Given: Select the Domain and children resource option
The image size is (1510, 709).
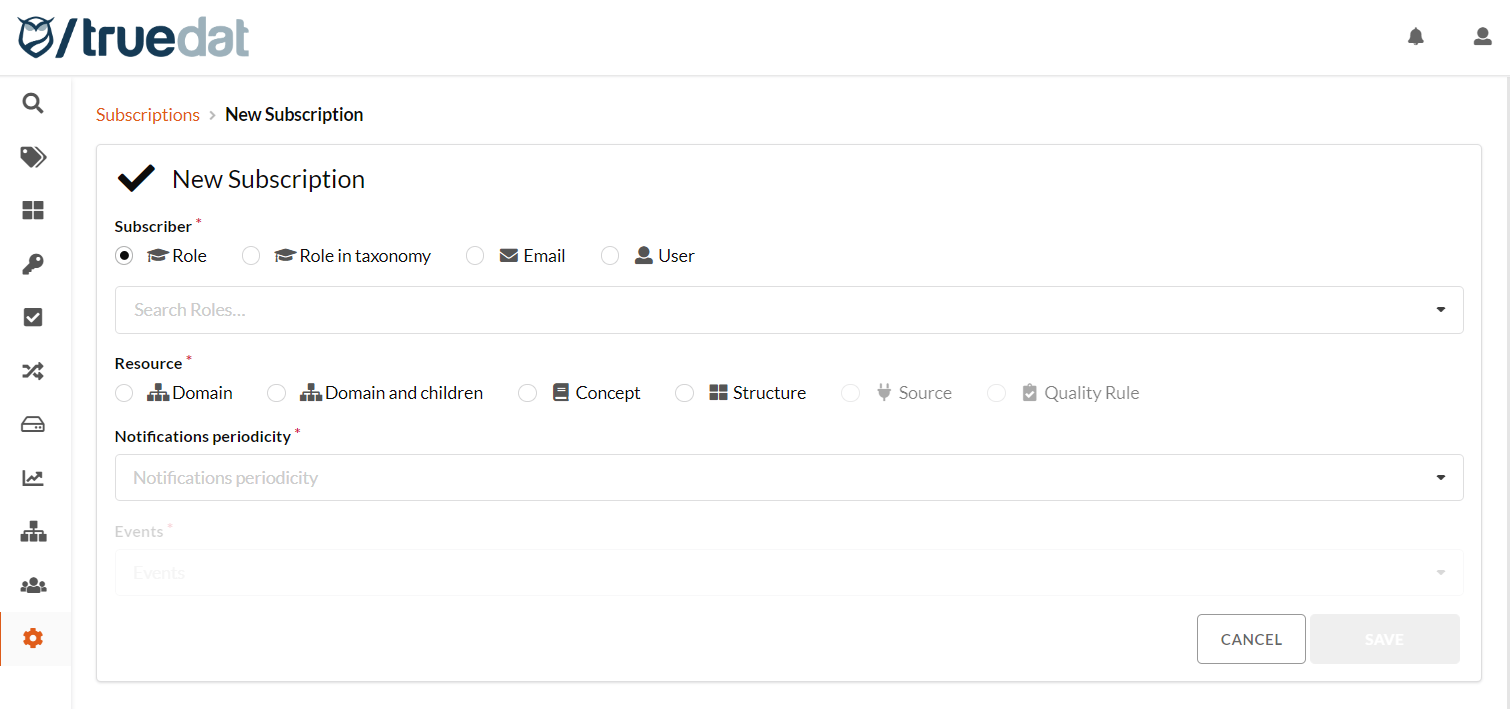Looking at the screenshot, I should point(276,392).
